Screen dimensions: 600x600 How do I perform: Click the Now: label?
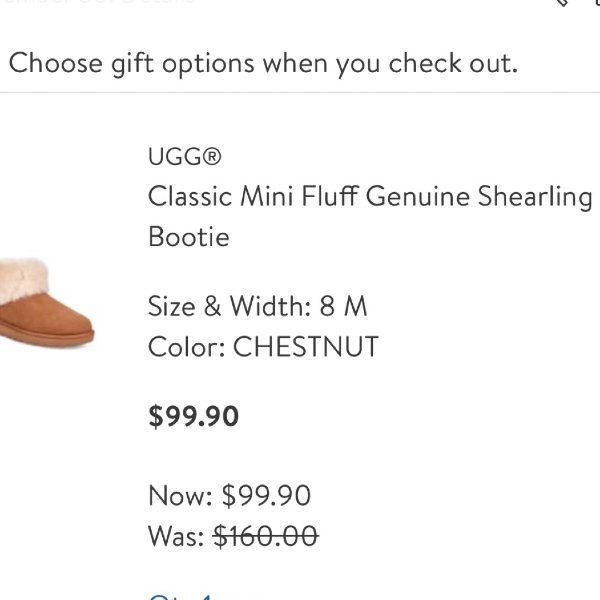tap(180, 496)
